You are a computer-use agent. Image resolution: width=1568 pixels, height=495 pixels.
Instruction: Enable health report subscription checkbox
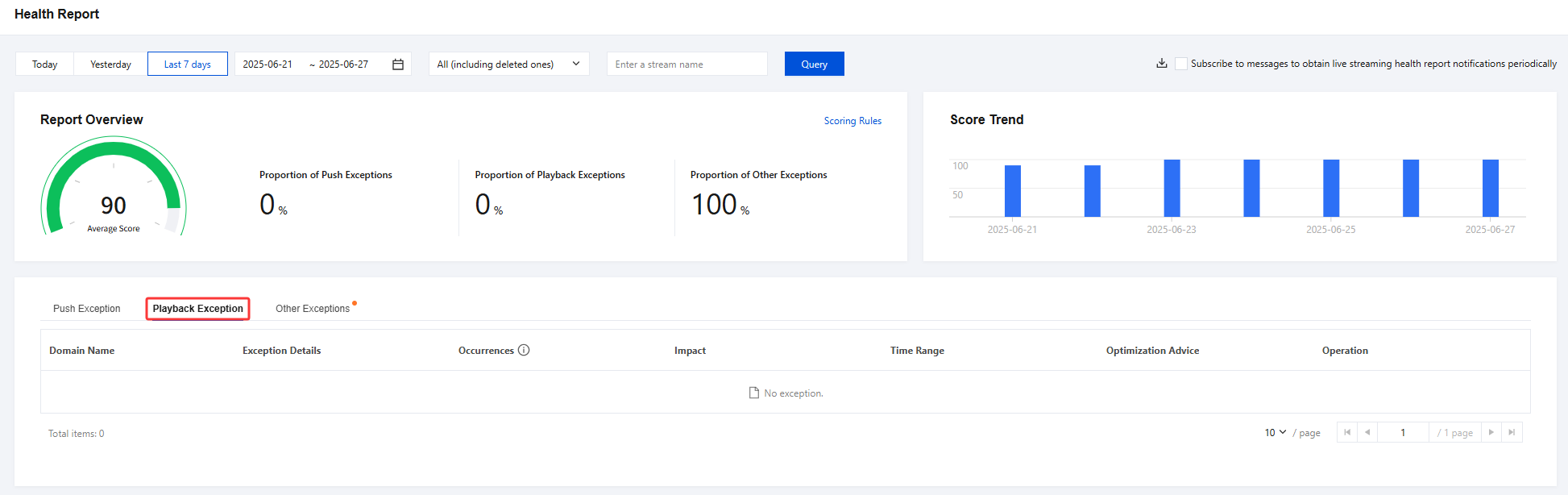[1181, 64]
